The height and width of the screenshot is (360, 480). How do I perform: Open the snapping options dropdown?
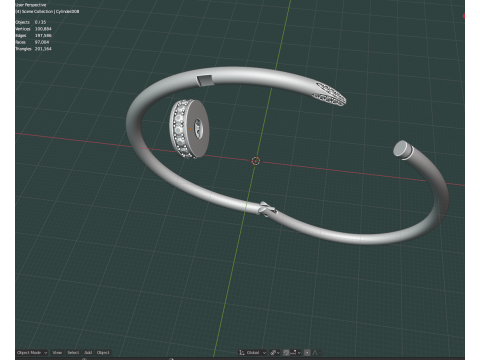[296, 352]
